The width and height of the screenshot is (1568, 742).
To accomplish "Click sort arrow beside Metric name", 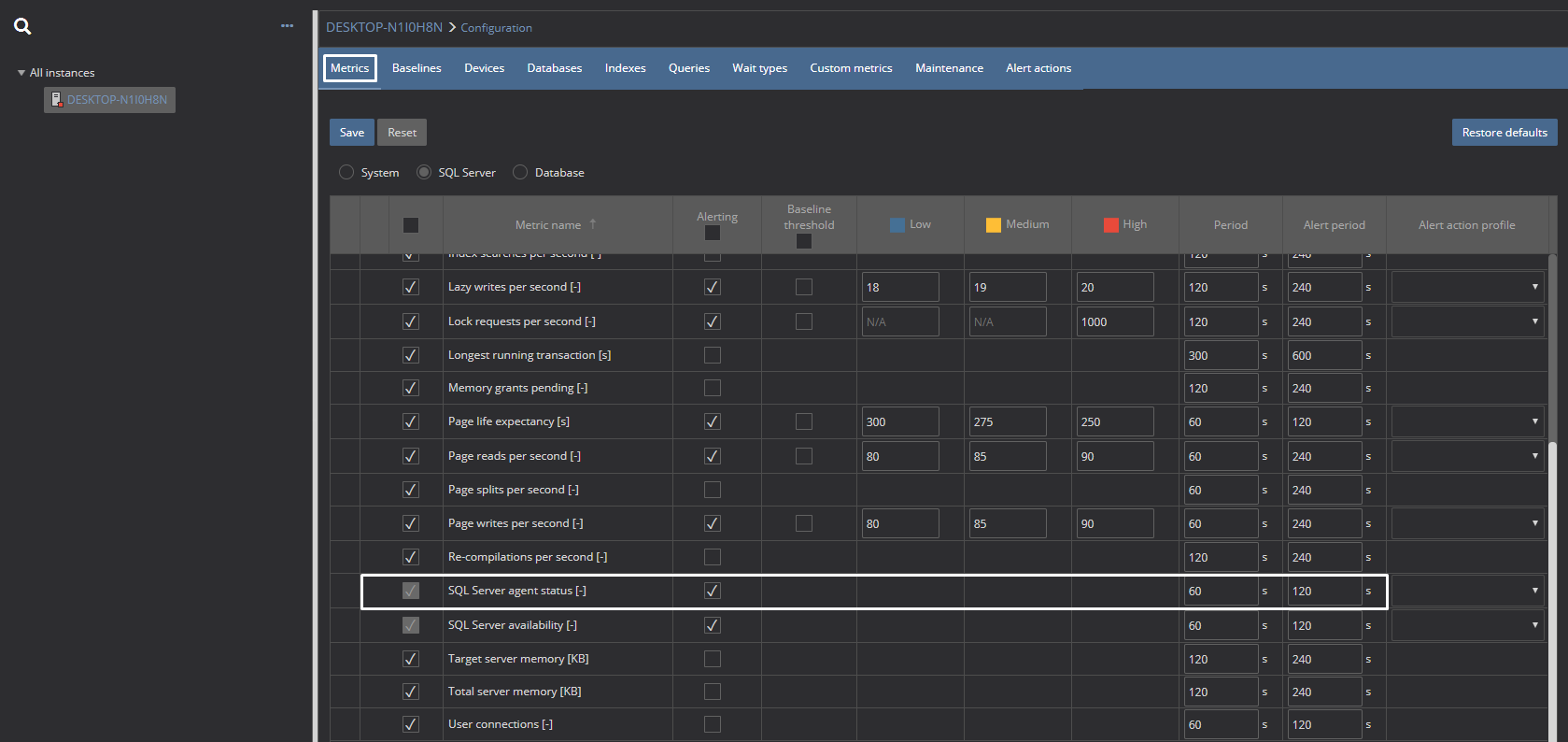I will tap(593, 224).
